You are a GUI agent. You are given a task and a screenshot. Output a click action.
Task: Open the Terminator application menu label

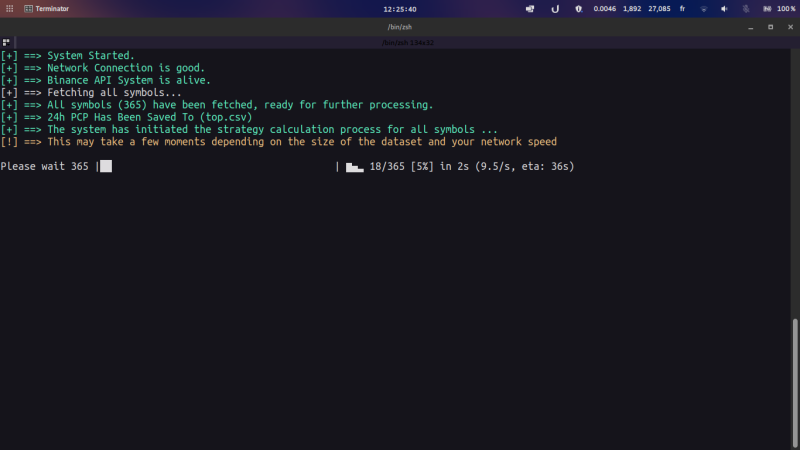point(52,8)
